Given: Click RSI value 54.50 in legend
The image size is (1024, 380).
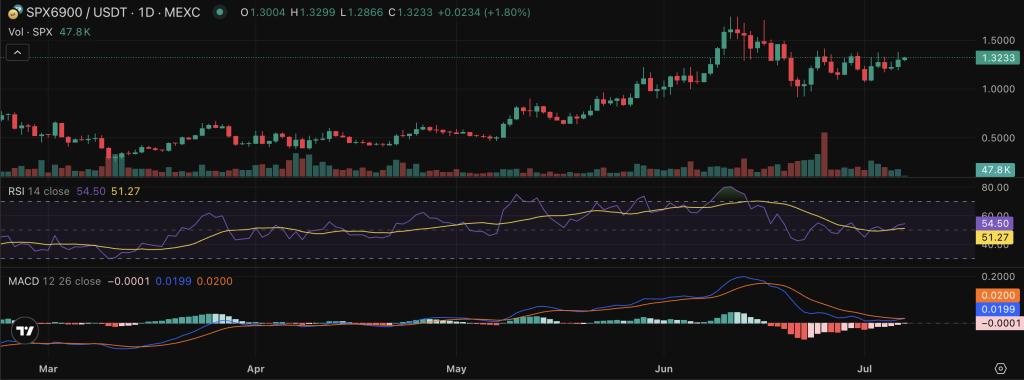Looking at the screenshot, I should 91,191.
